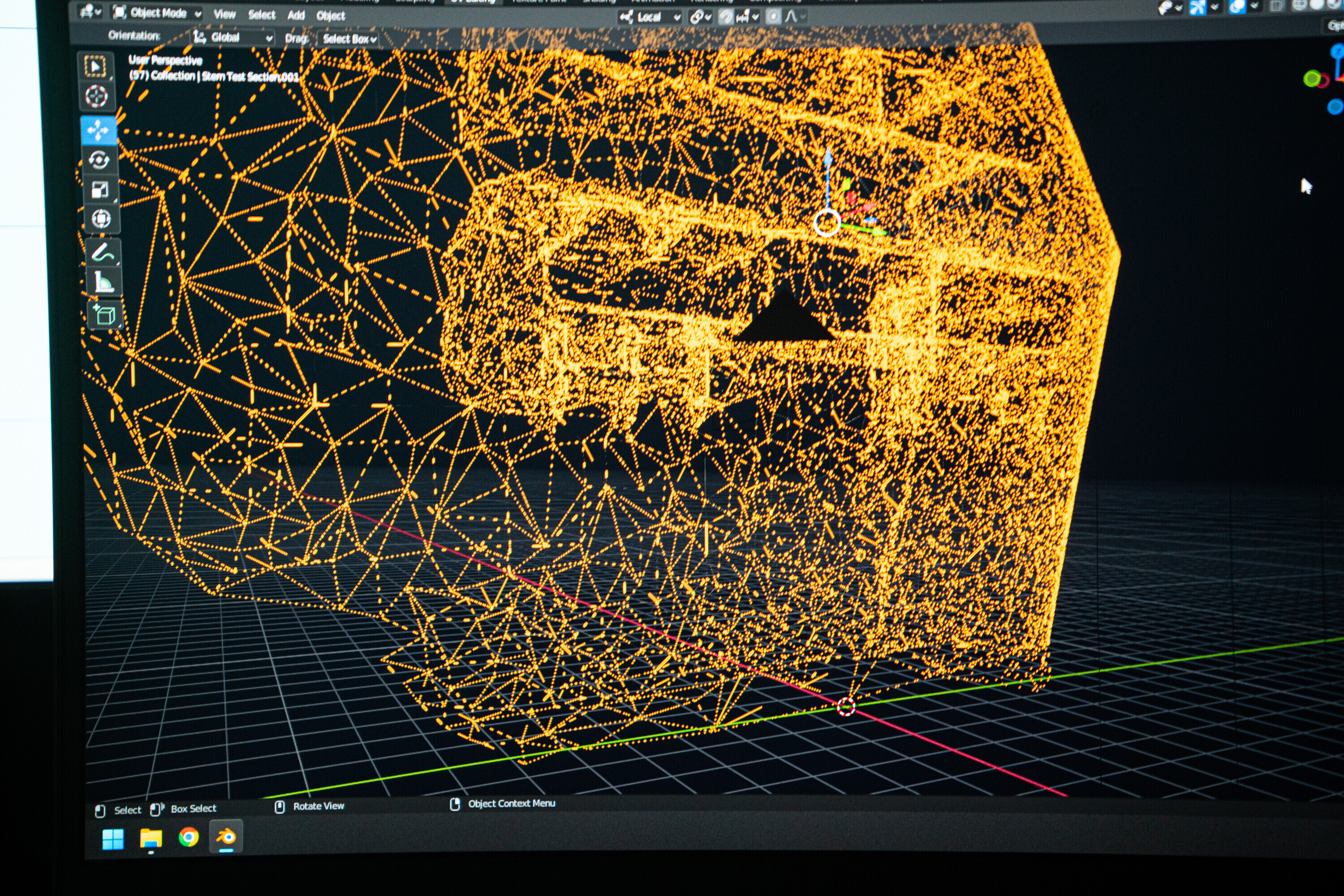
Task: Click the Windows Start button
Action: tap(112, 840)
